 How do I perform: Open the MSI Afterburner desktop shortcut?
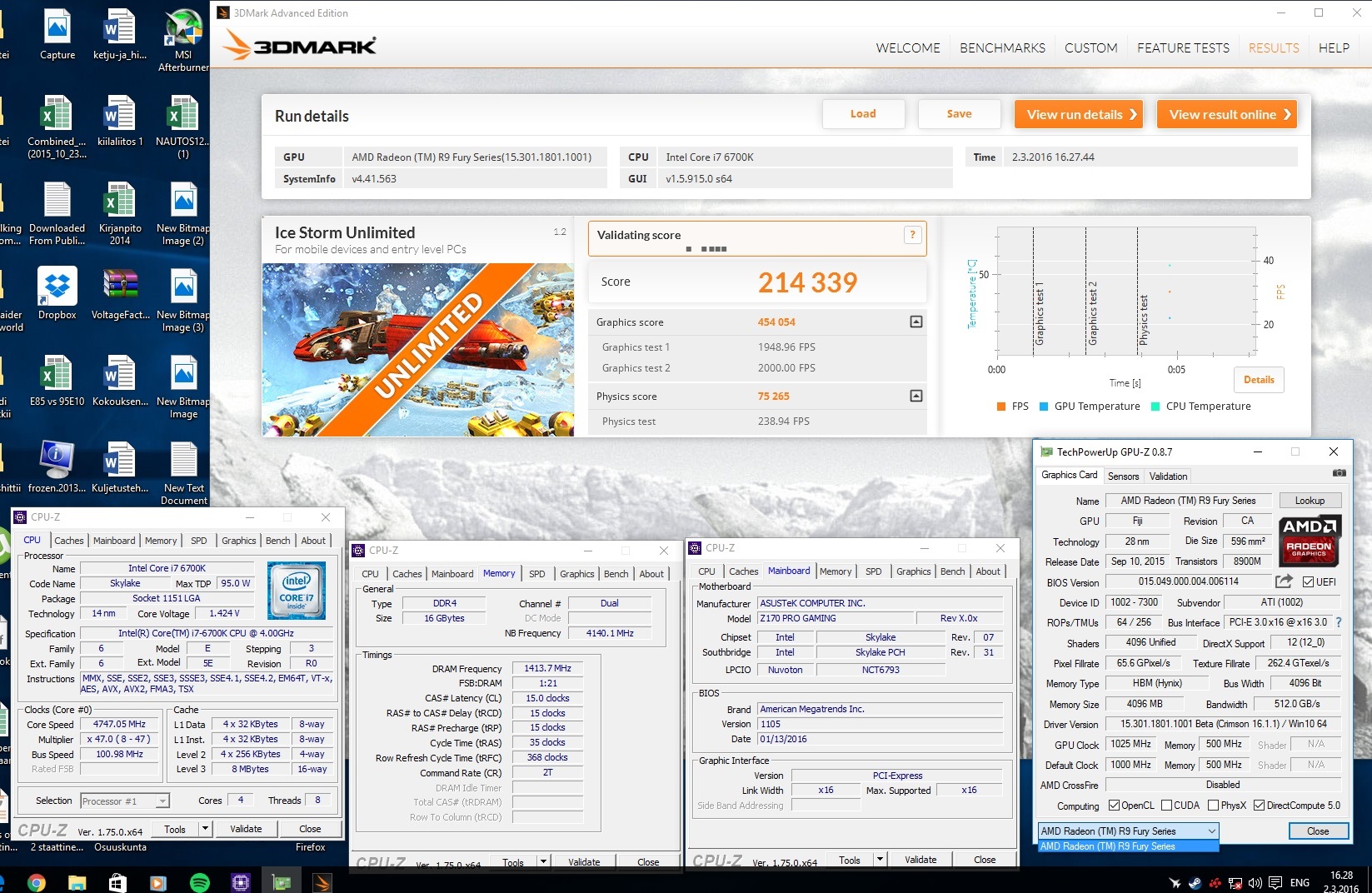[x=183, y=38]
